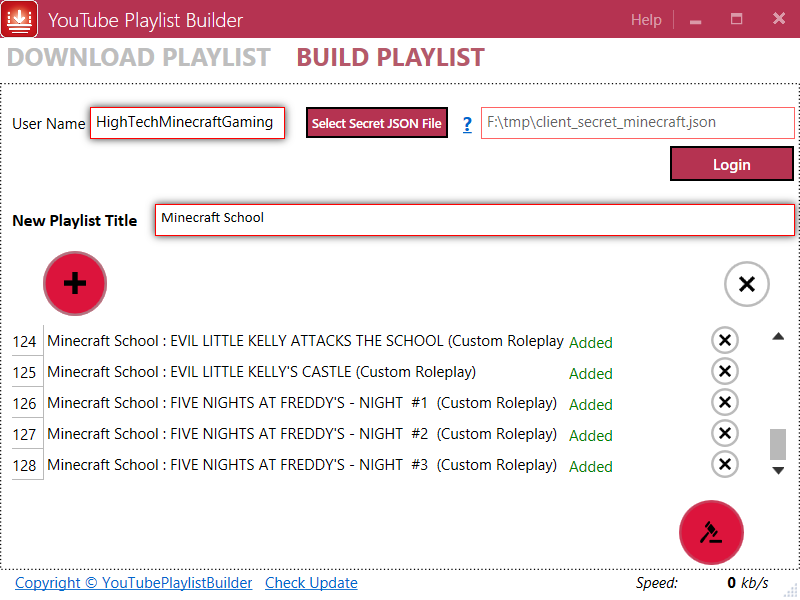Click the Check Update link
800x600 pixels.
click(311, 583)
